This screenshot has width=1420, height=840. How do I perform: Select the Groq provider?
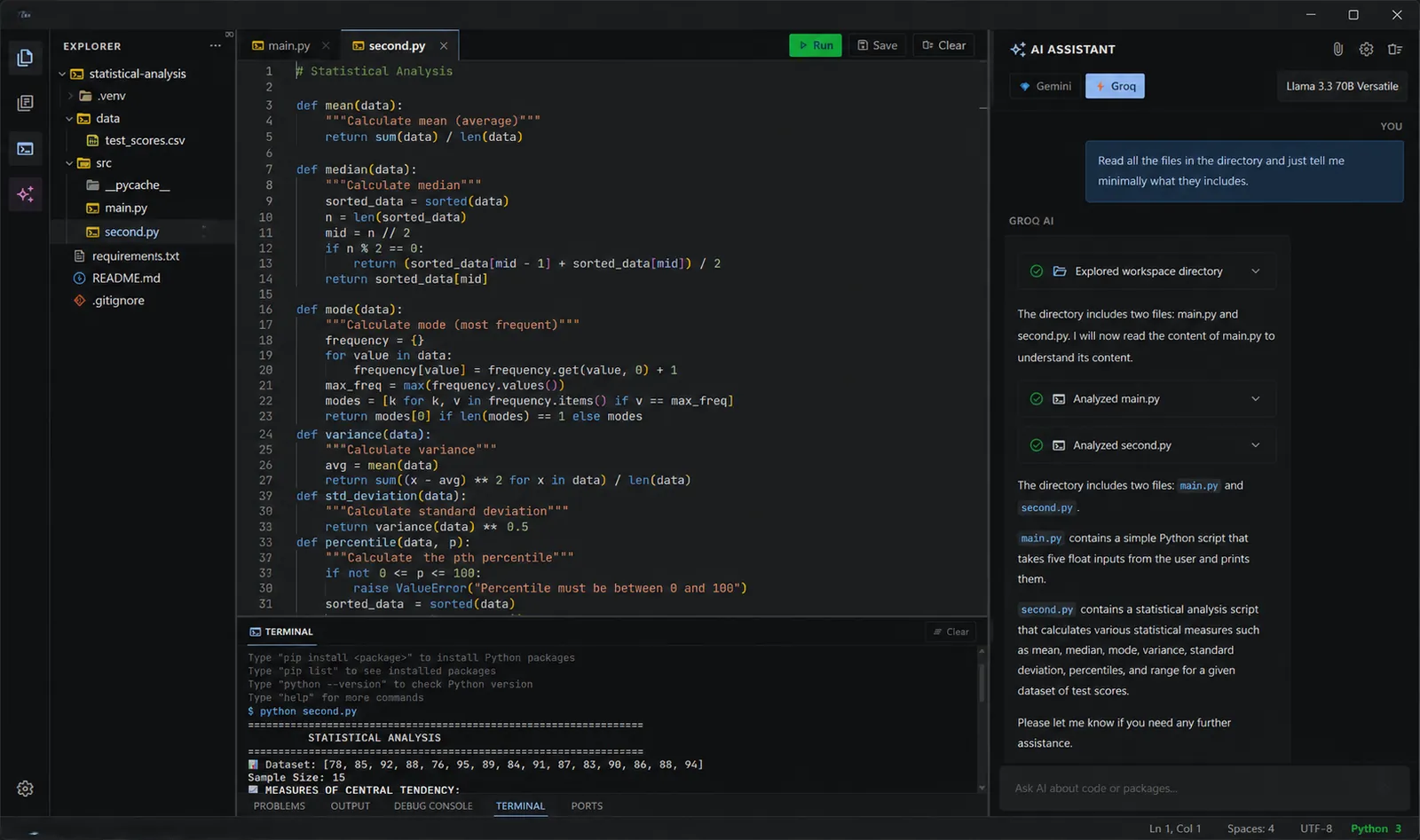[x=1115, y=86]
